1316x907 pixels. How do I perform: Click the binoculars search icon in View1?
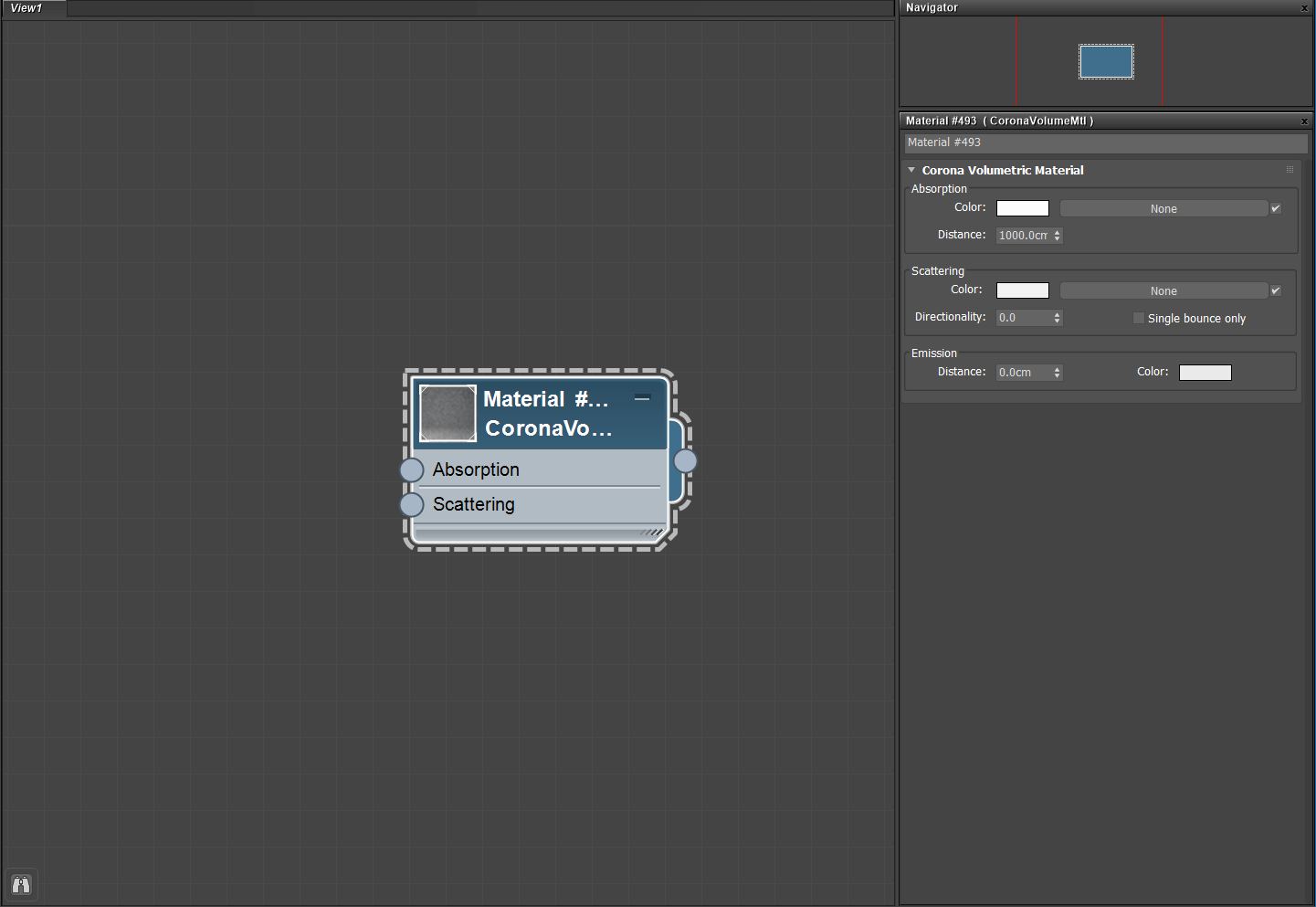click(21, 884)
